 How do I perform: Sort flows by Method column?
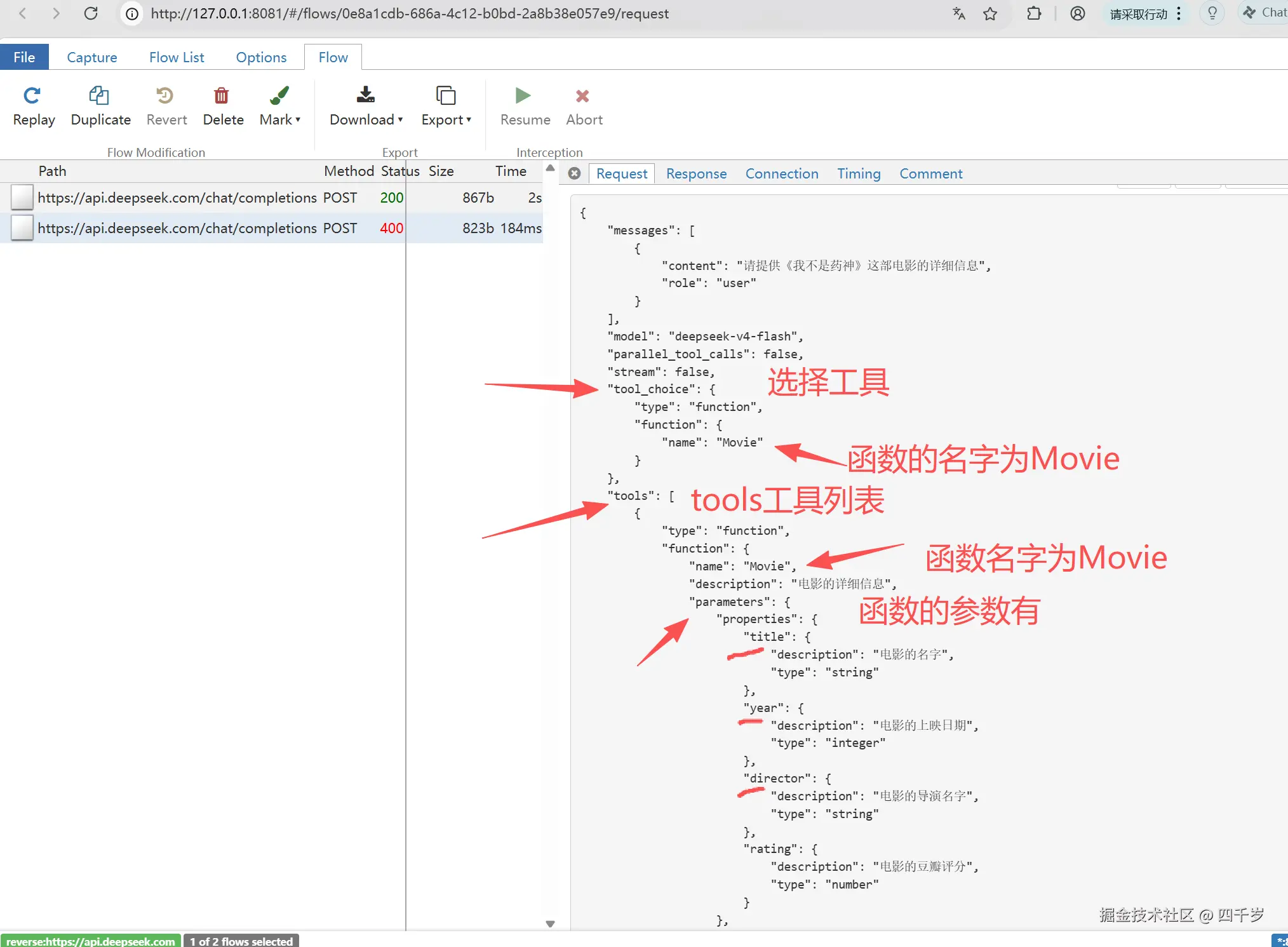[x=349, y=171]
